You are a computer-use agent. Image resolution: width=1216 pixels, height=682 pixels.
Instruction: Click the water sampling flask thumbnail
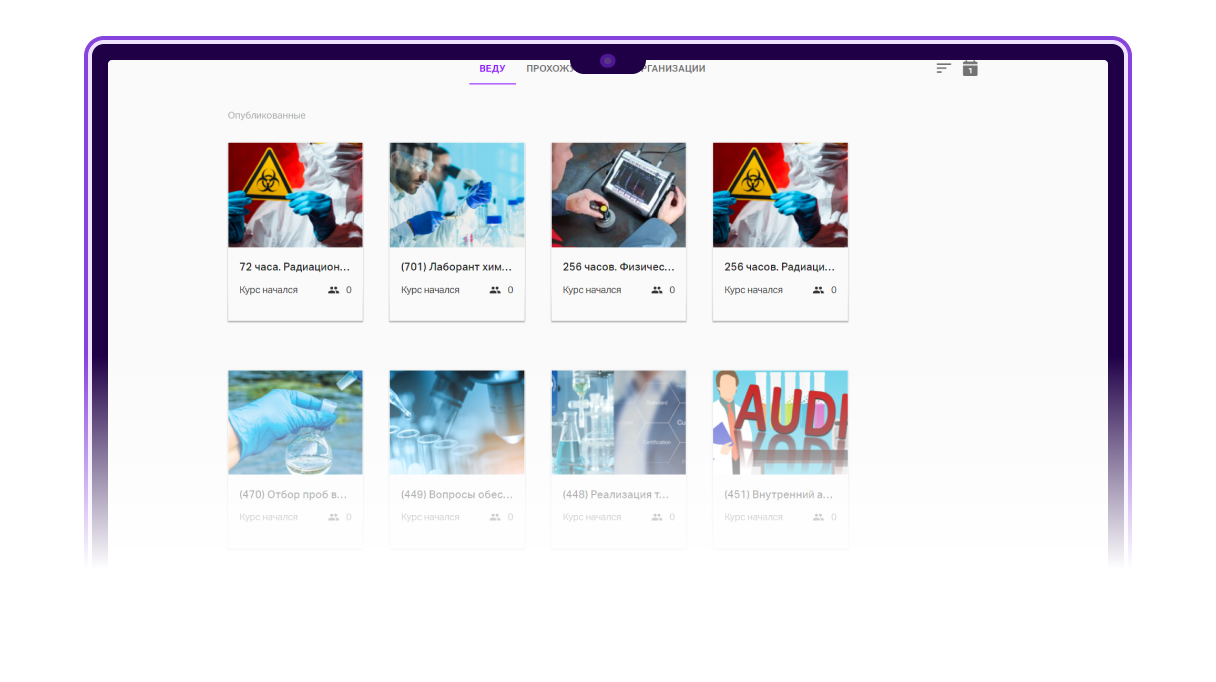click(295, 422)
